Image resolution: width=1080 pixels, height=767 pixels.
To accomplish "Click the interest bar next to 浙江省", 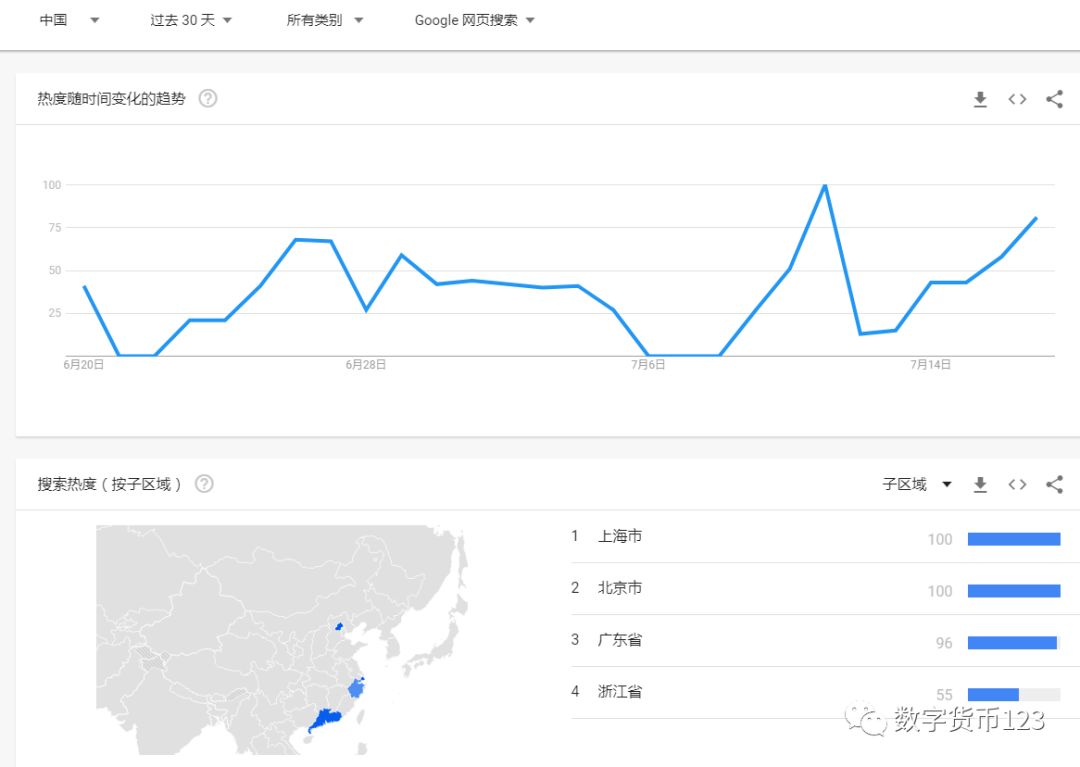I will [995, 694].
